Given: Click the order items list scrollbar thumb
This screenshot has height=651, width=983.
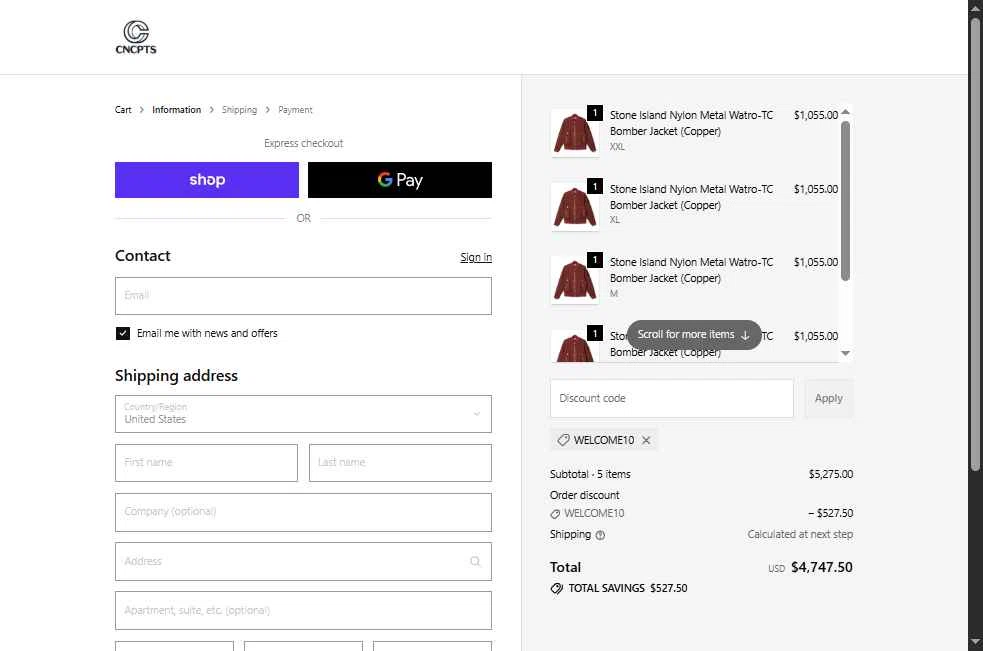Looking at the screenshot, I should pos(845,201).
